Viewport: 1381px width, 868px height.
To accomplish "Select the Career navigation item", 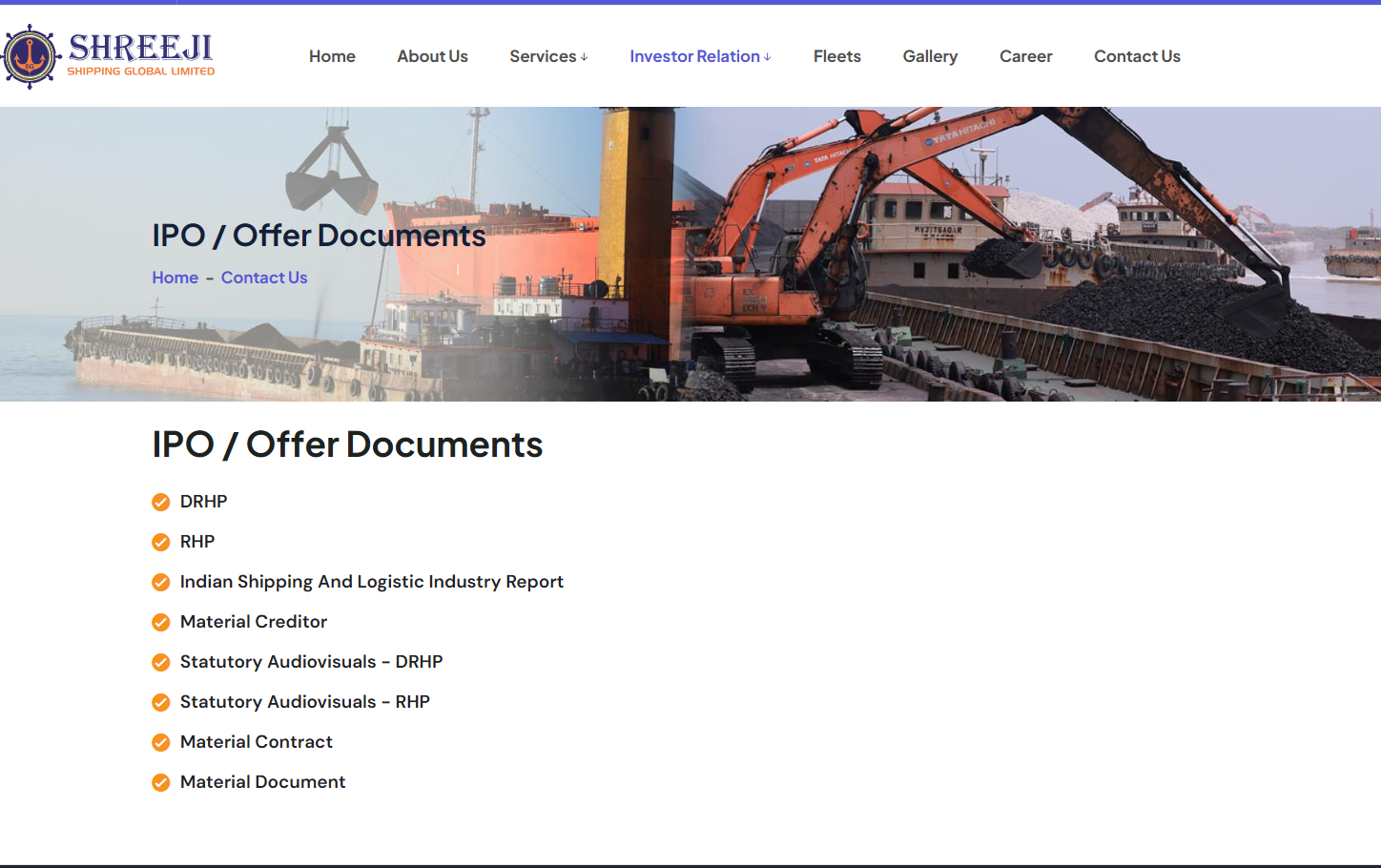I will pos(1025,56).
